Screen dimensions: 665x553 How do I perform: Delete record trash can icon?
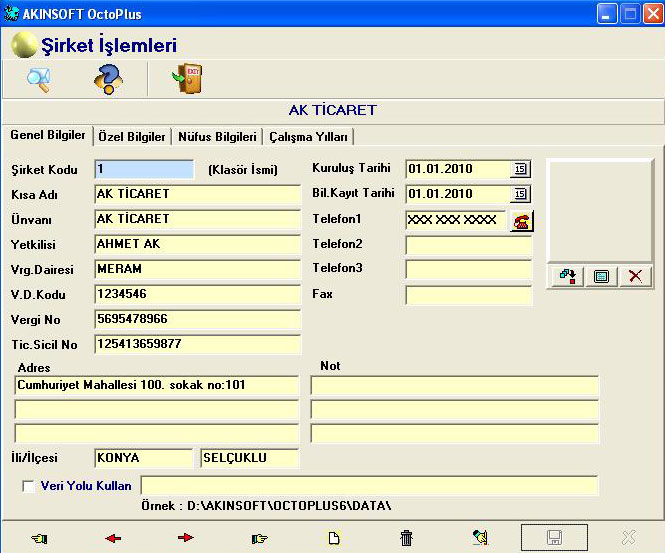coord(406,538)
